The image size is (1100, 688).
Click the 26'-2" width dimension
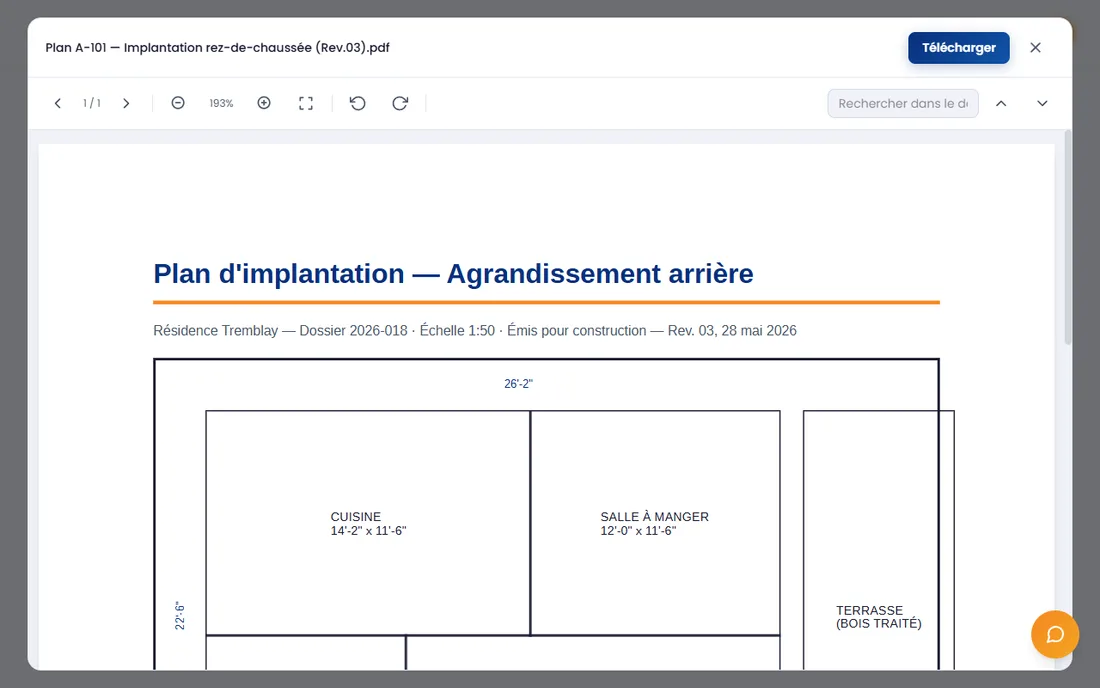[x=518, y=384]
